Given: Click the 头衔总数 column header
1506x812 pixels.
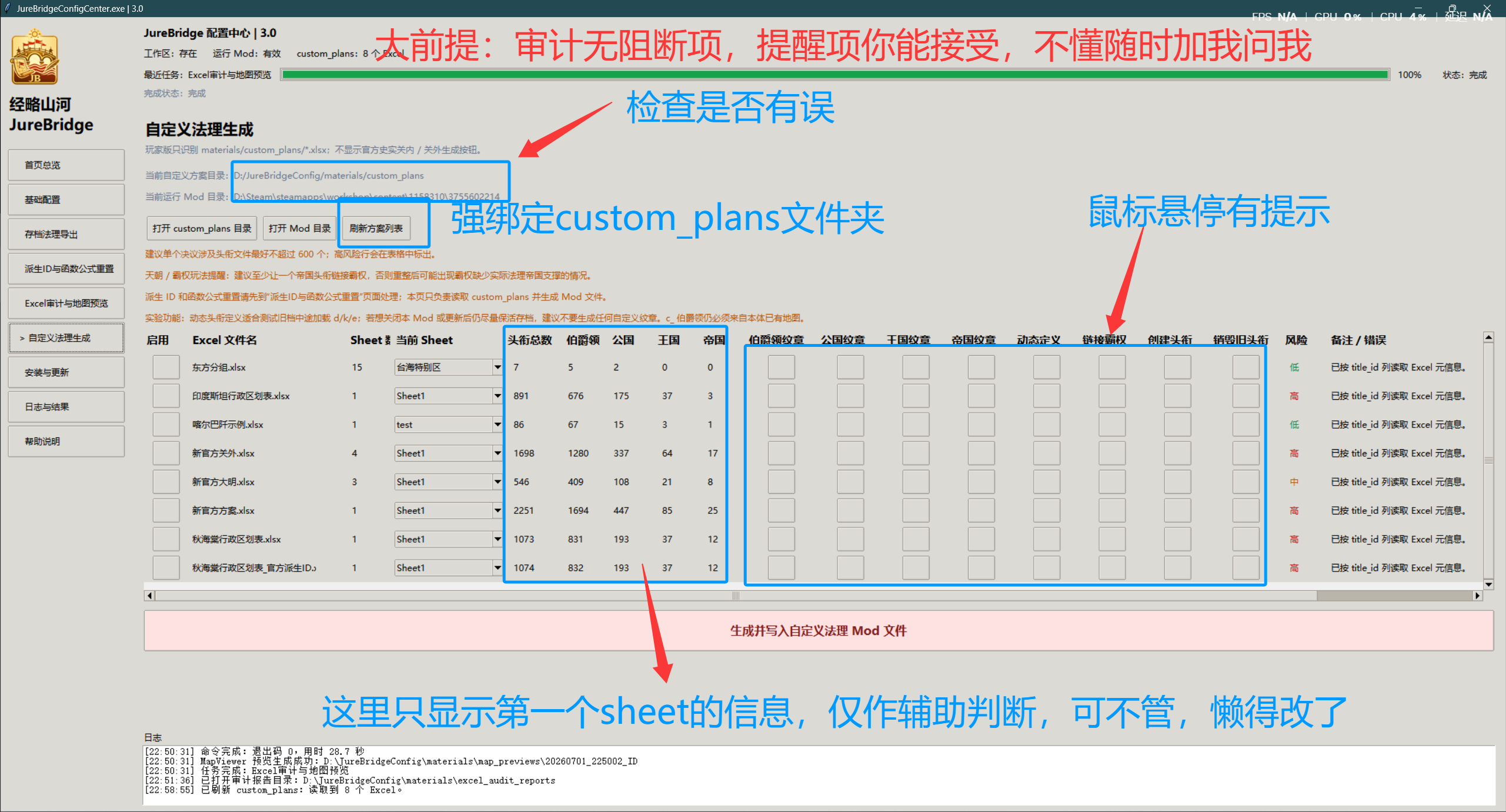Looking at the screenshot, I should [x=530, y=340].
